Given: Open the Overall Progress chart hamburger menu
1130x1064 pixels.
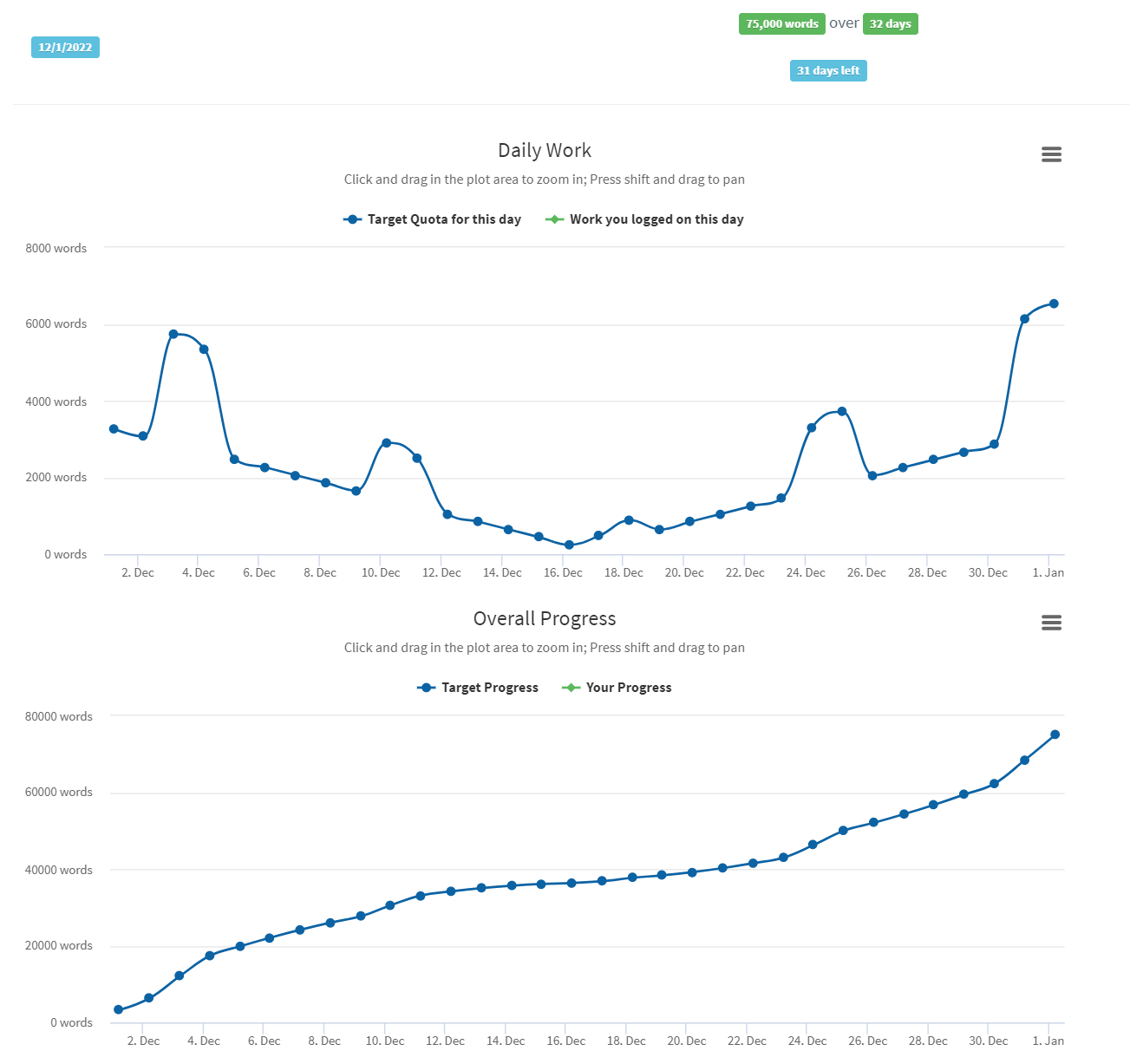Looking at the screenshot, I should click(1051, 623).
